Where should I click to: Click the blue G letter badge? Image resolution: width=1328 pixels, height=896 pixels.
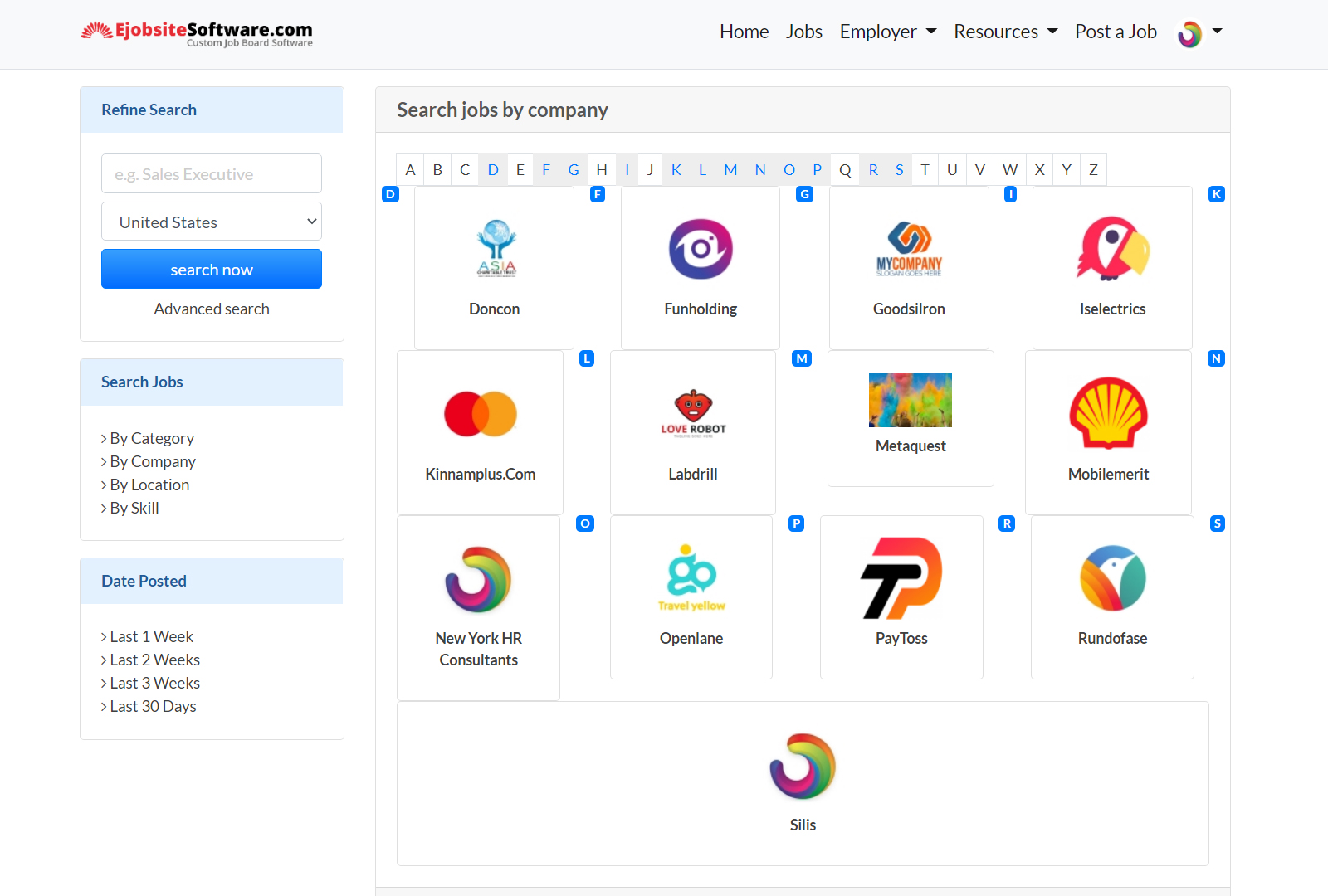[804, 194]
